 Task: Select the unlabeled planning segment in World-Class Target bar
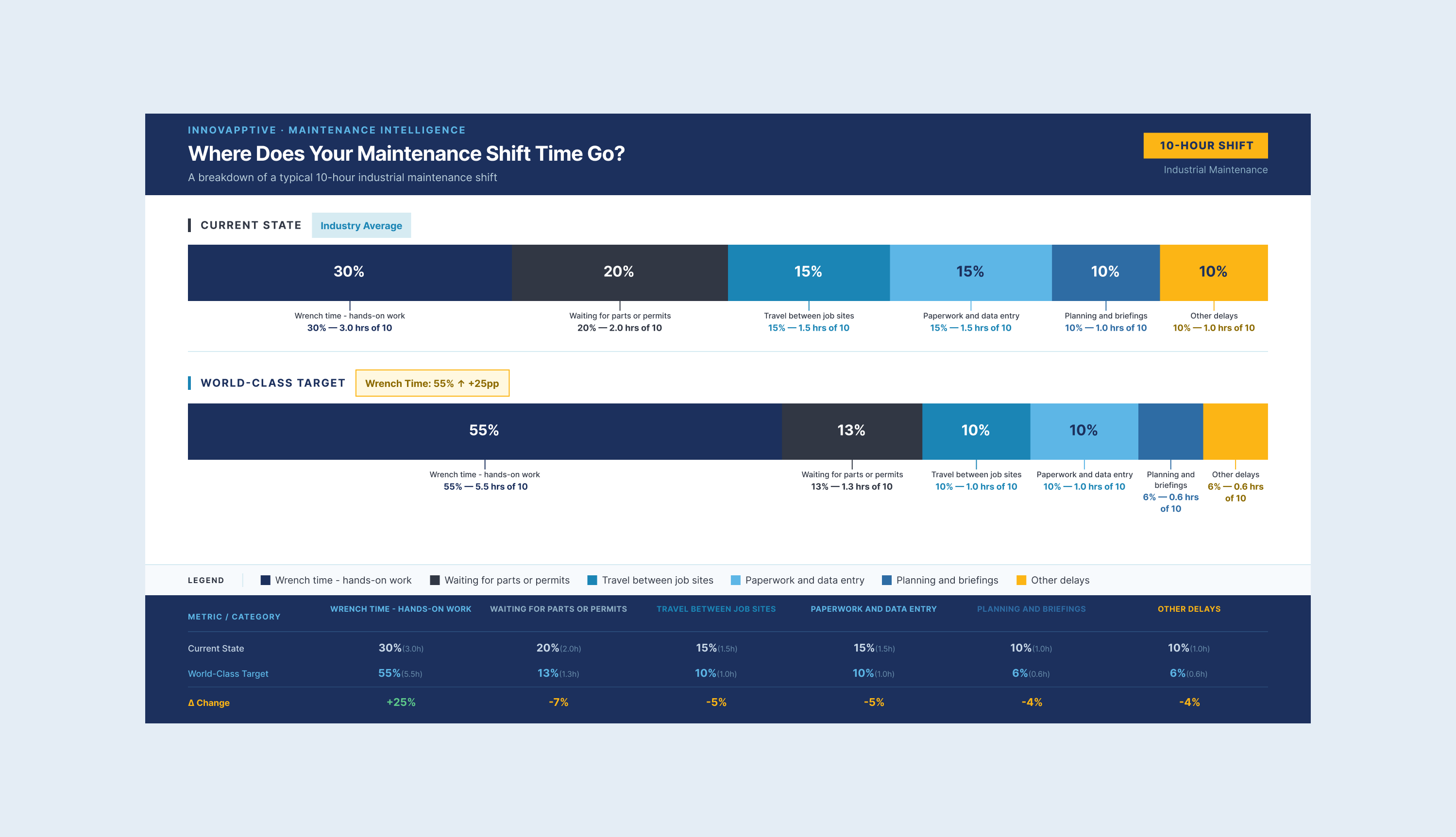[1171, 431]
